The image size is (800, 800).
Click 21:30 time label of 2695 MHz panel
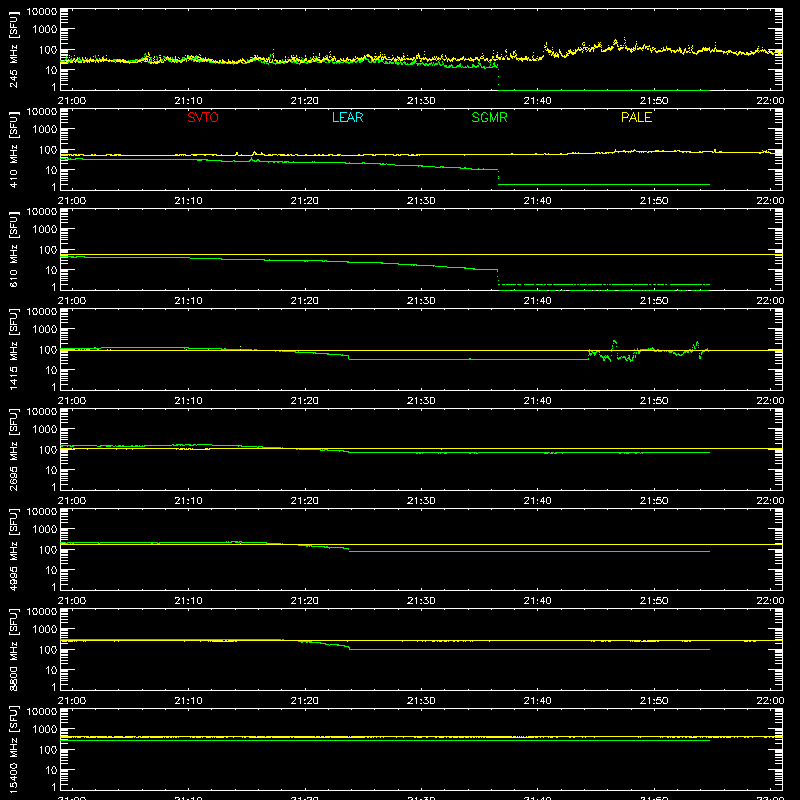coord(421,501)
